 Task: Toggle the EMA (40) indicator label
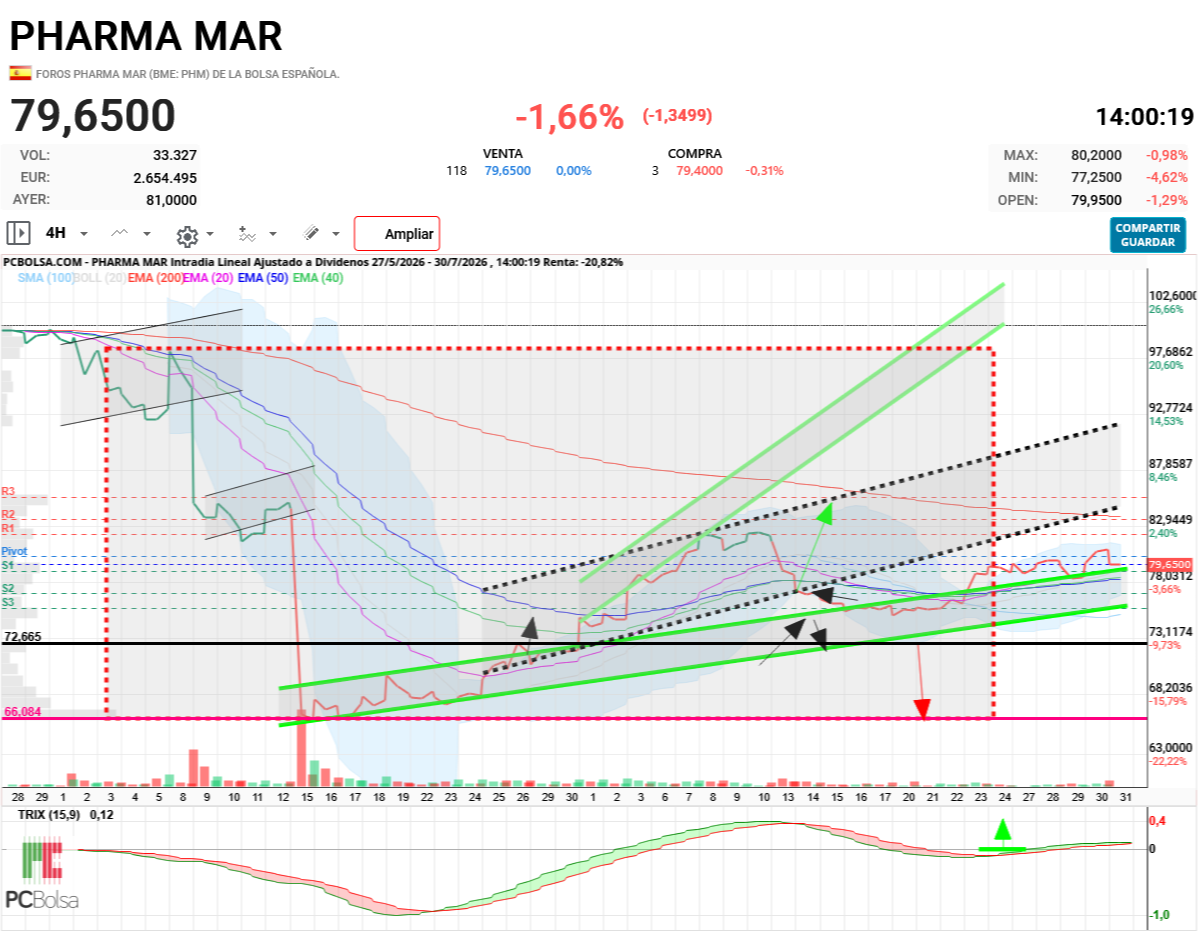point(318,278)
